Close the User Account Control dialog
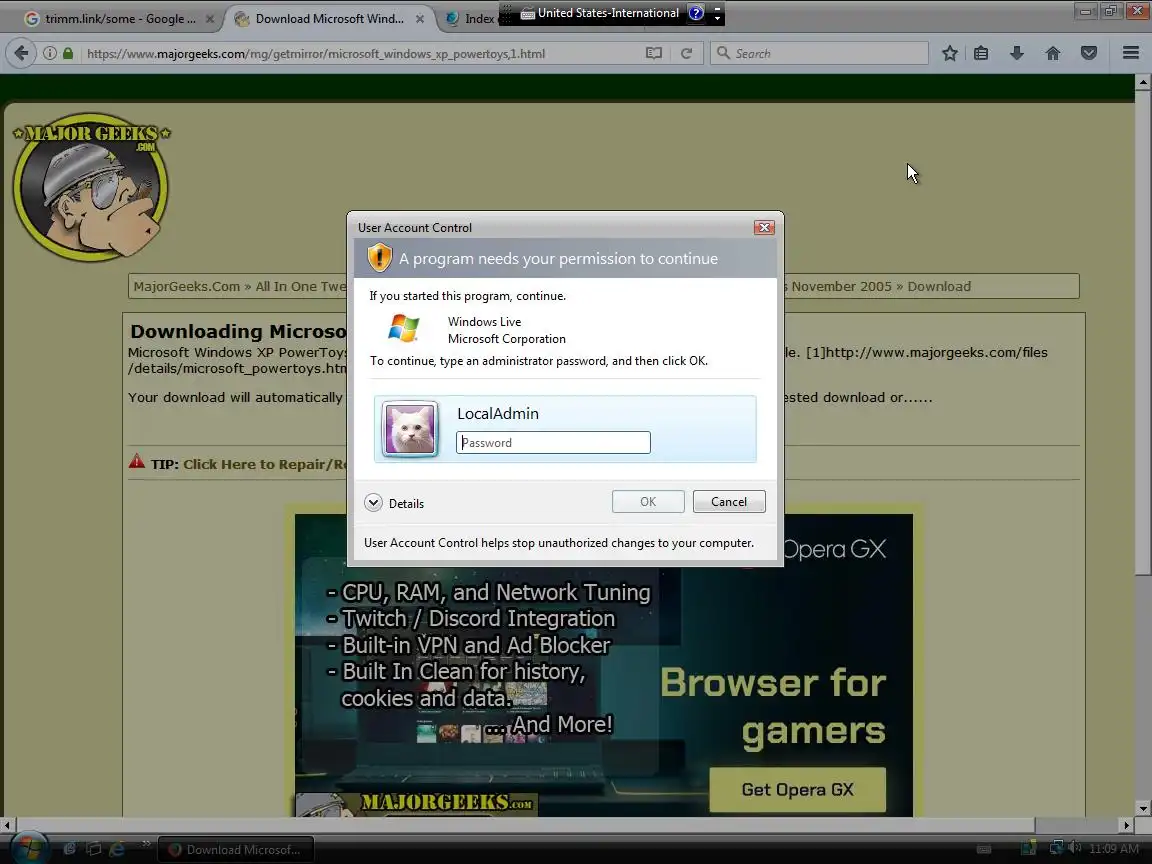Viewport: 1152px width, 864px height. point(764,227)
